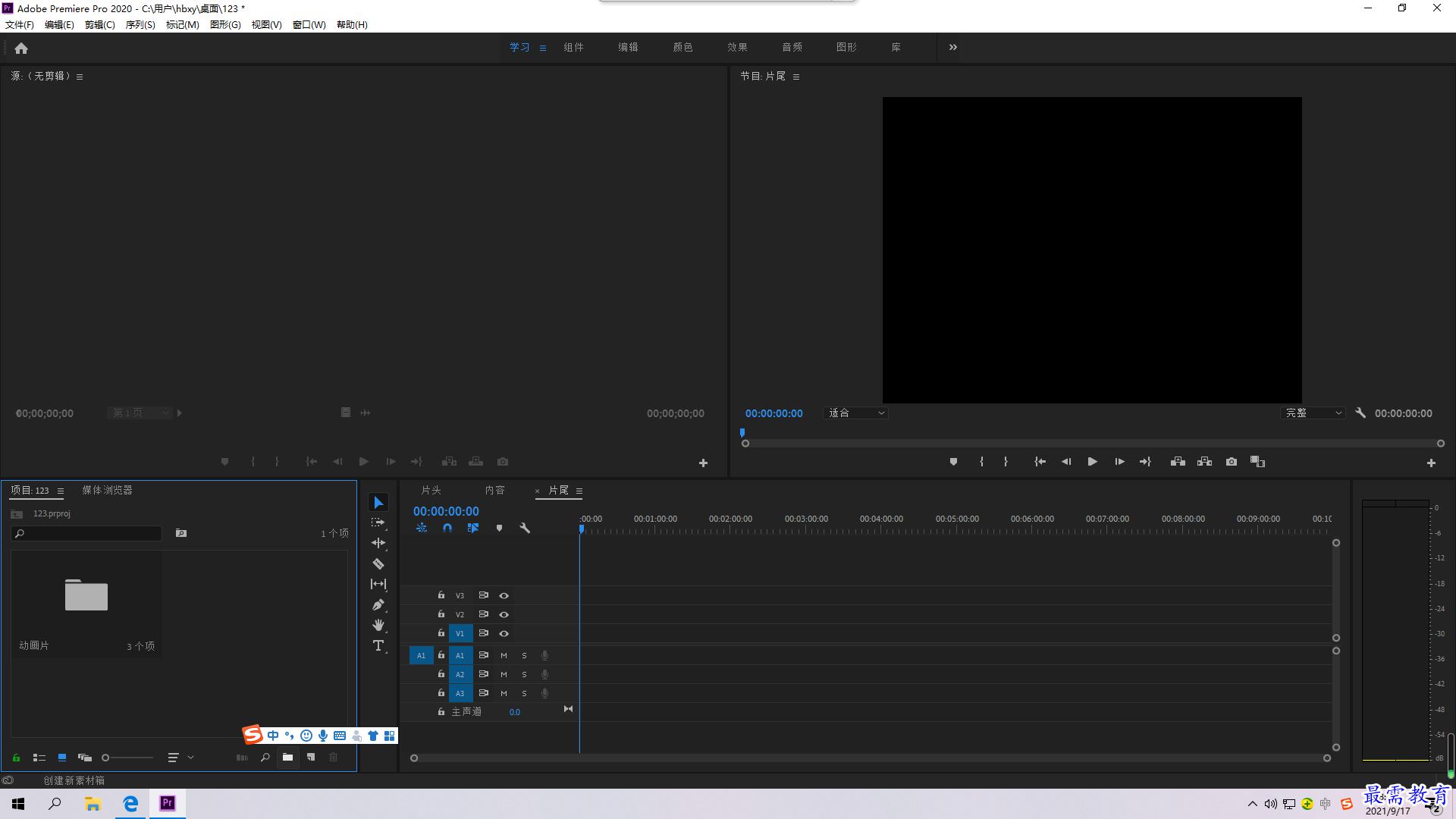Viewport: 1456px width, 819px height.
Task: Expand workspace overflow chevrons
Action: pyautogui.click(x=953, y=47)
